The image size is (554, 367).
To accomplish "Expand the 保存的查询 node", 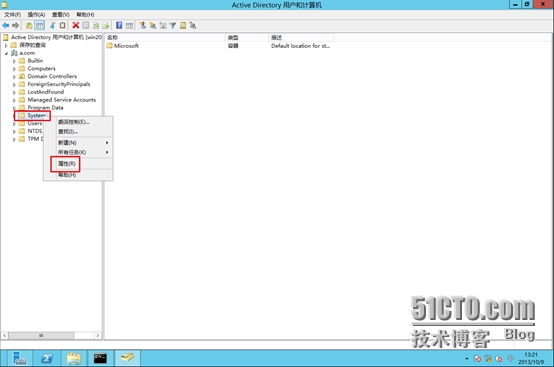I will (x=6, y=45).
